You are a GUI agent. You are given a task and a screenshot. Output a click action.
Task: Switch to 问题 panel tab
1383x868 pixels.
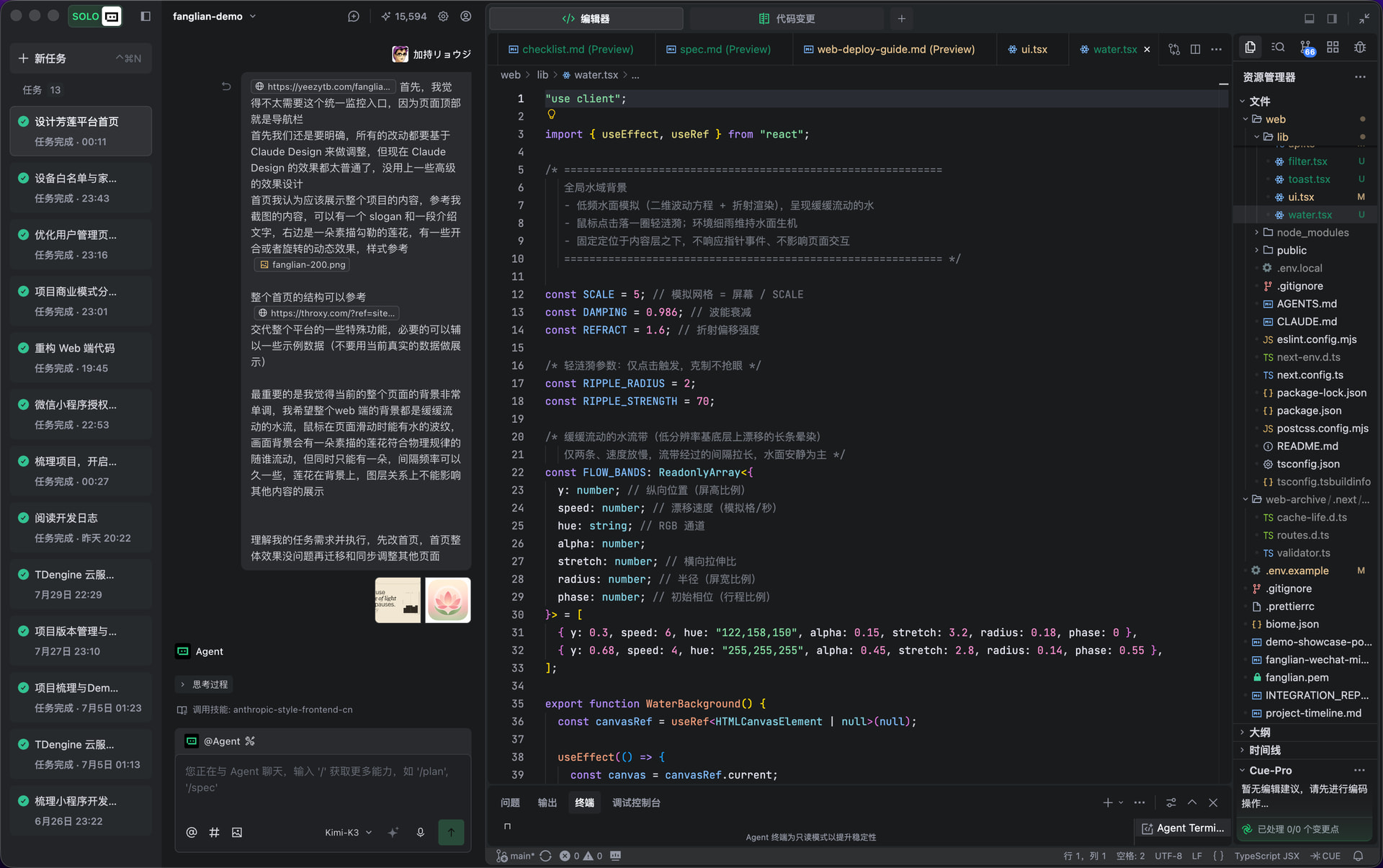pos(510,802)
